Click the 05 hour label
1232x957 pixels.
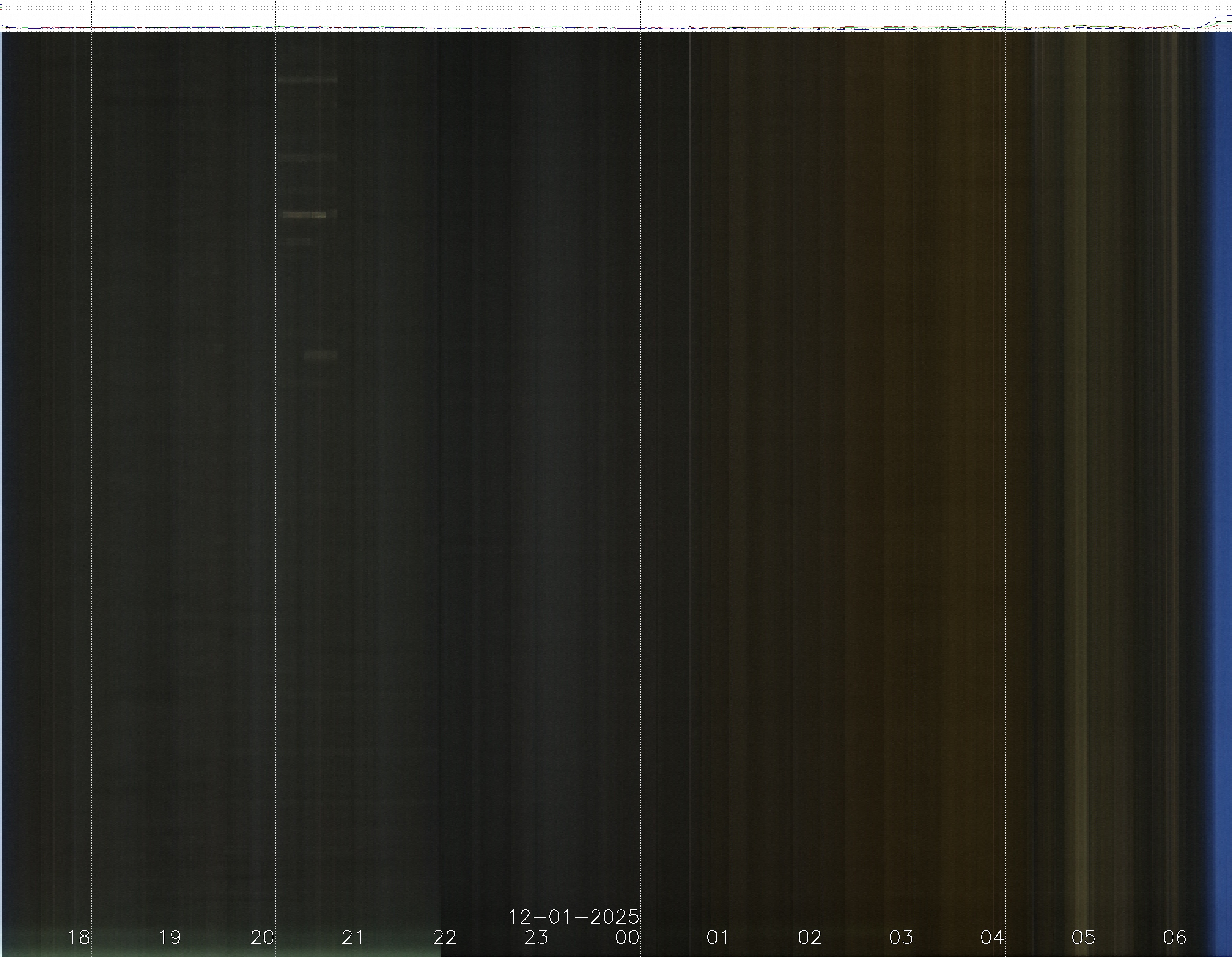pyautogui.click(x=1084, y=937)
